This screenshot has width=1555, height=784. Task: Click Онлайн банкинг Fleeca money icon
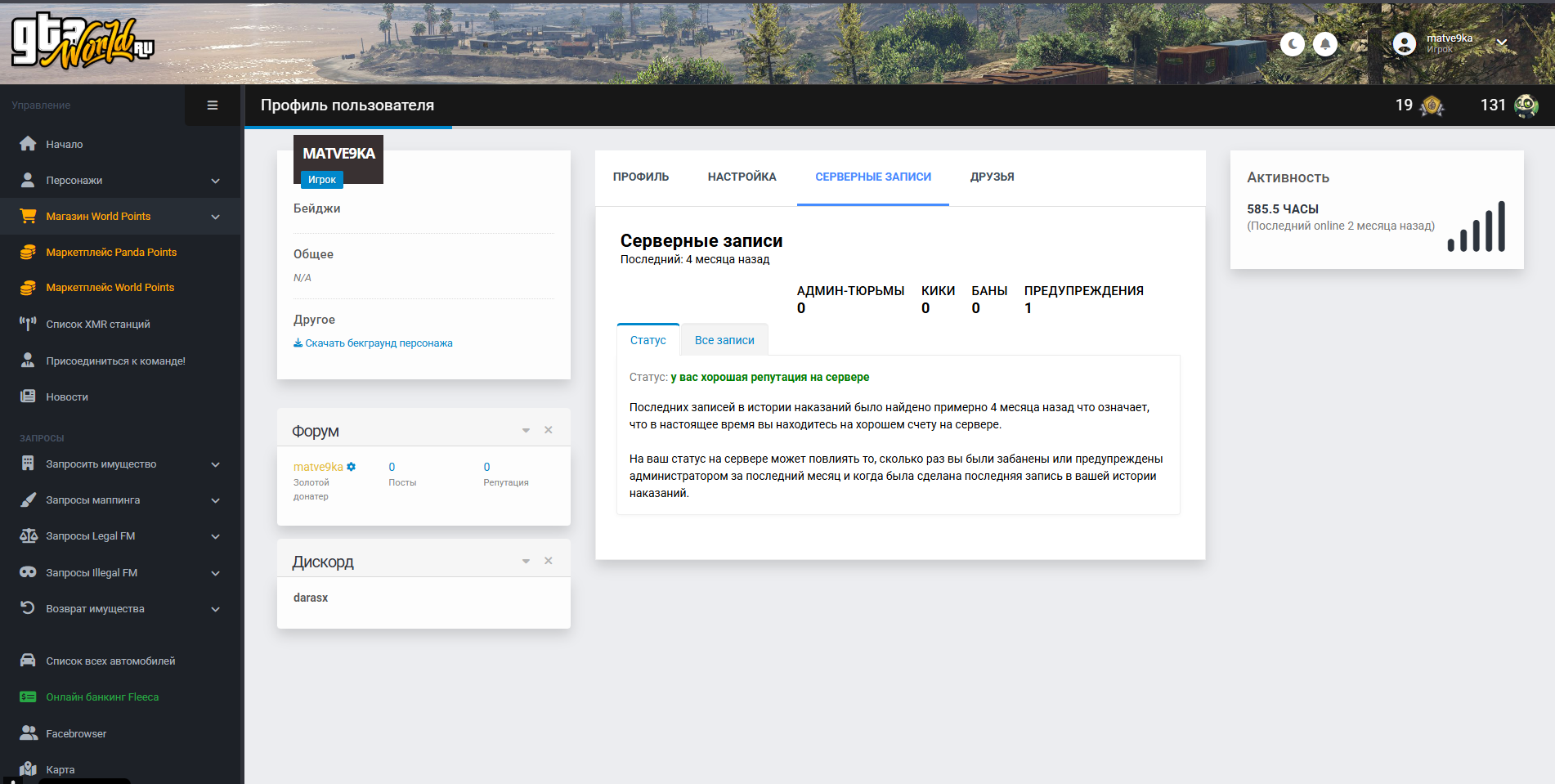28,697
